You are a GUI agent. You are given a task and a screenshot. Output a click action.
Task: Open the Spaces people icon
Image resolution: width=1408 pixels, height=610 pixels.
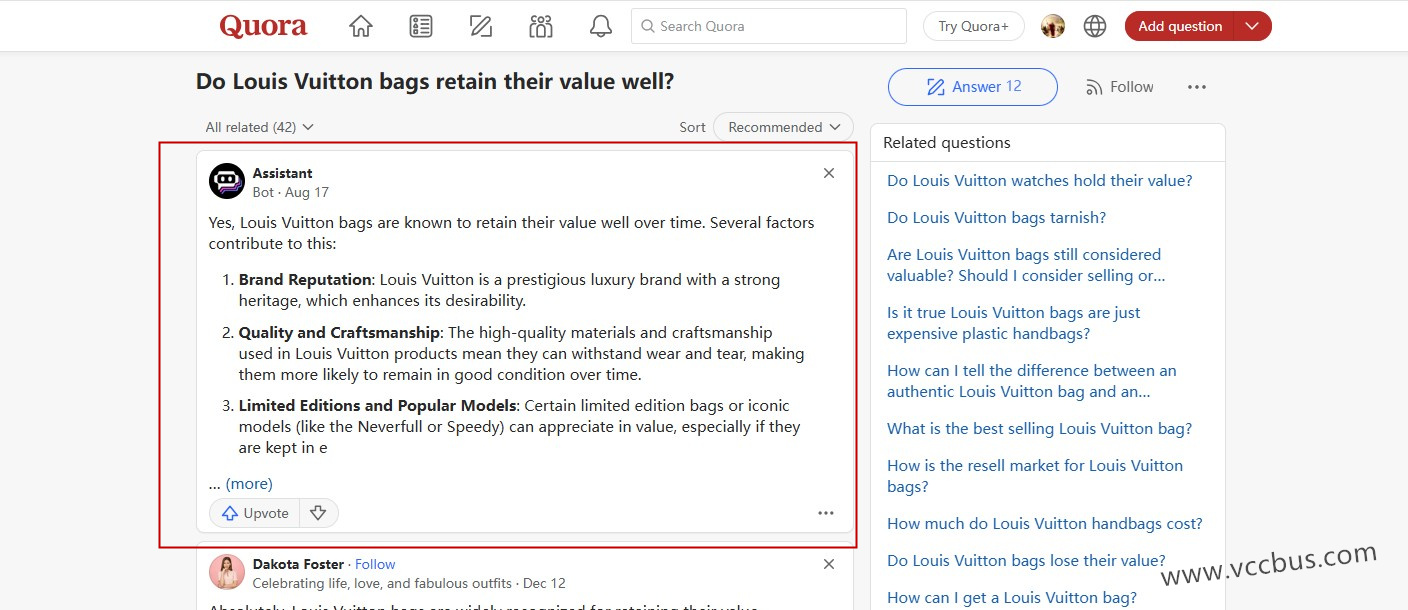click(x=541, y=27)
